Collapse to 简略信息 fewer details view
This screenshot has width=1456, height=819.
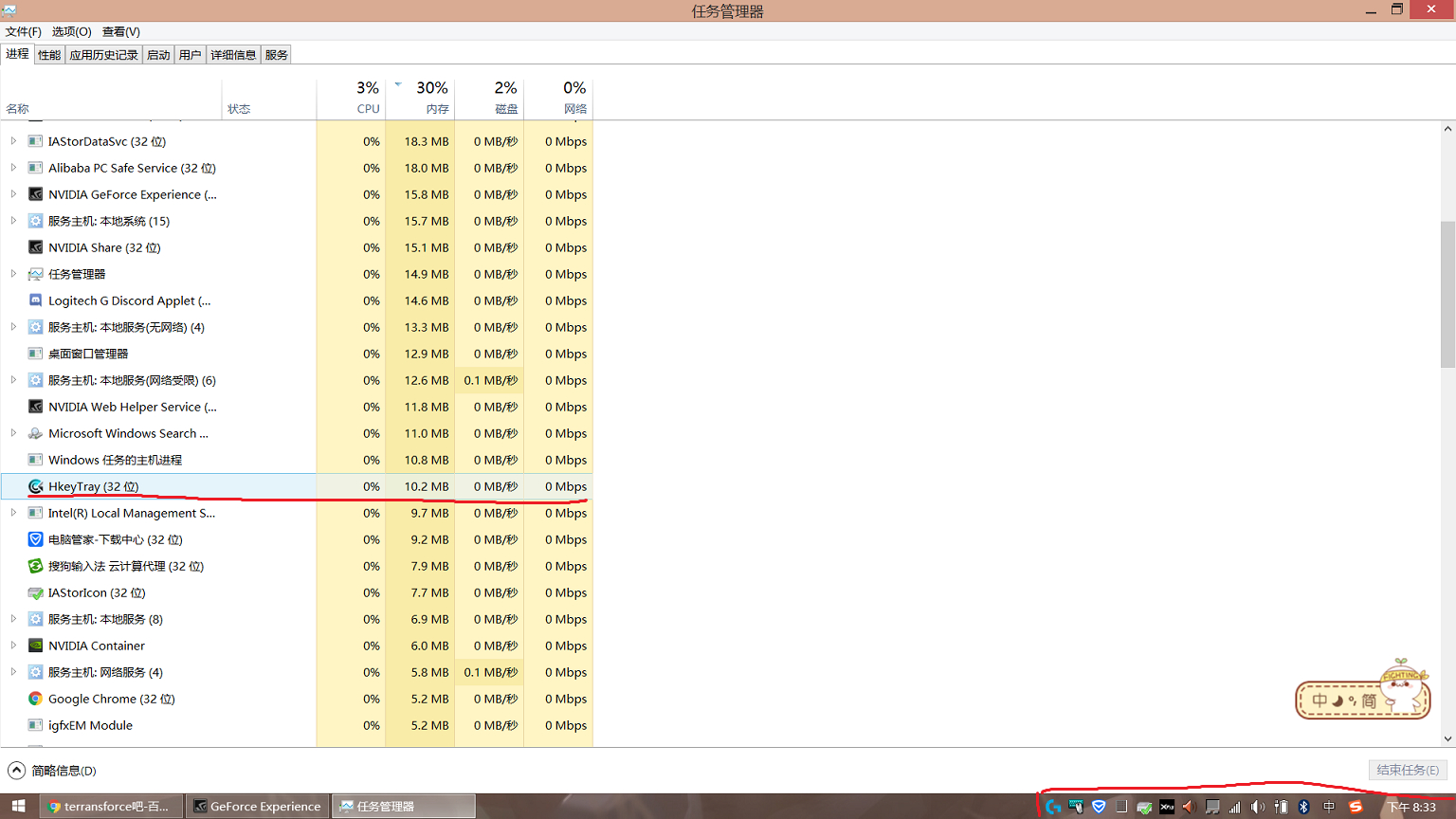point(52,771)
